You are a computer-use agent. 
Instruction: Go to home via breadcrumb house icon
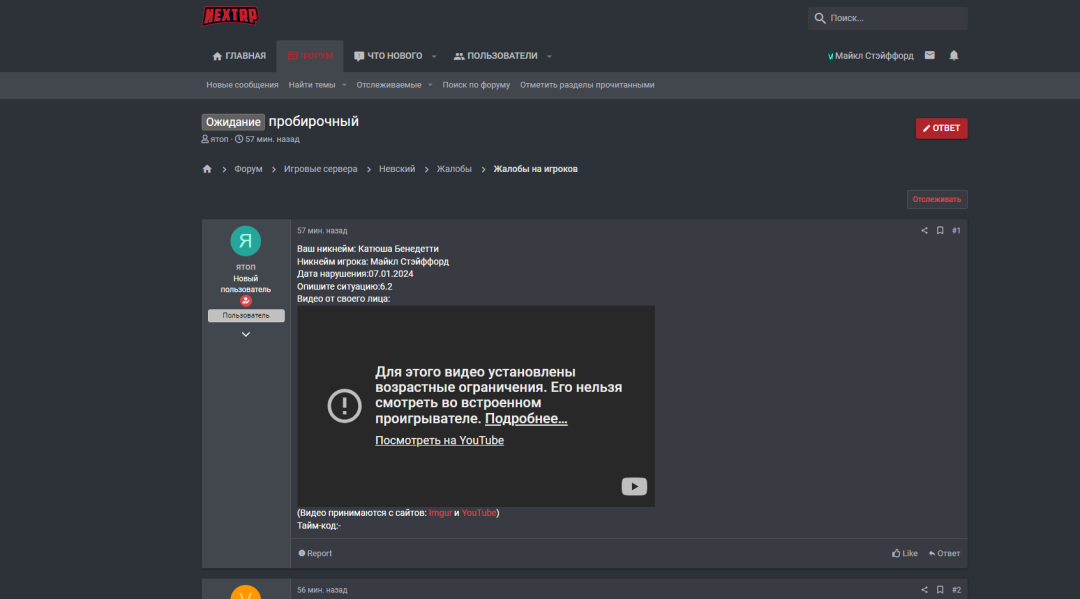[207, 169]
